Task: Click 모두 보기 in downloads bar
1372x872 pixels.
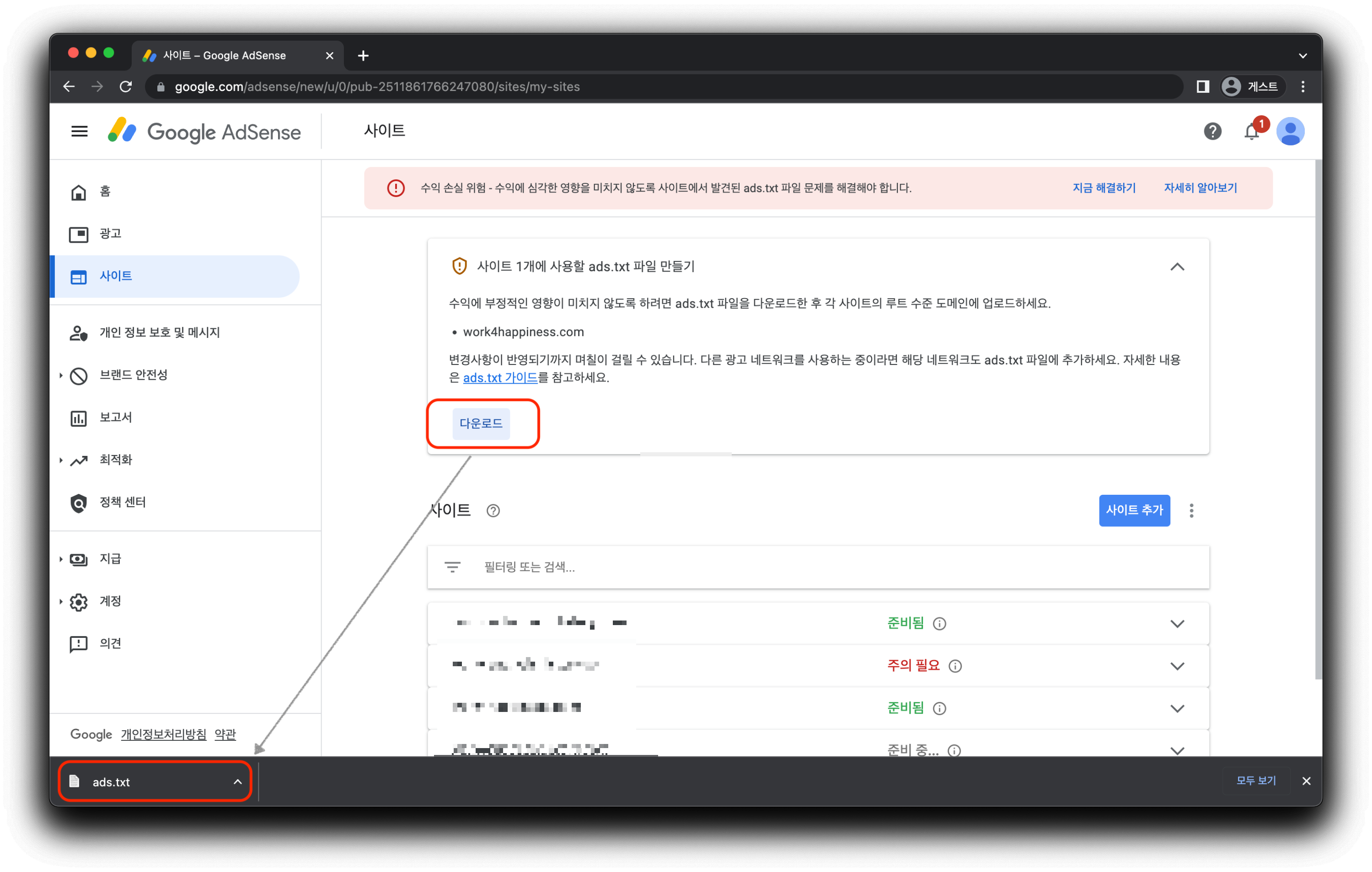Action: 1255,781
